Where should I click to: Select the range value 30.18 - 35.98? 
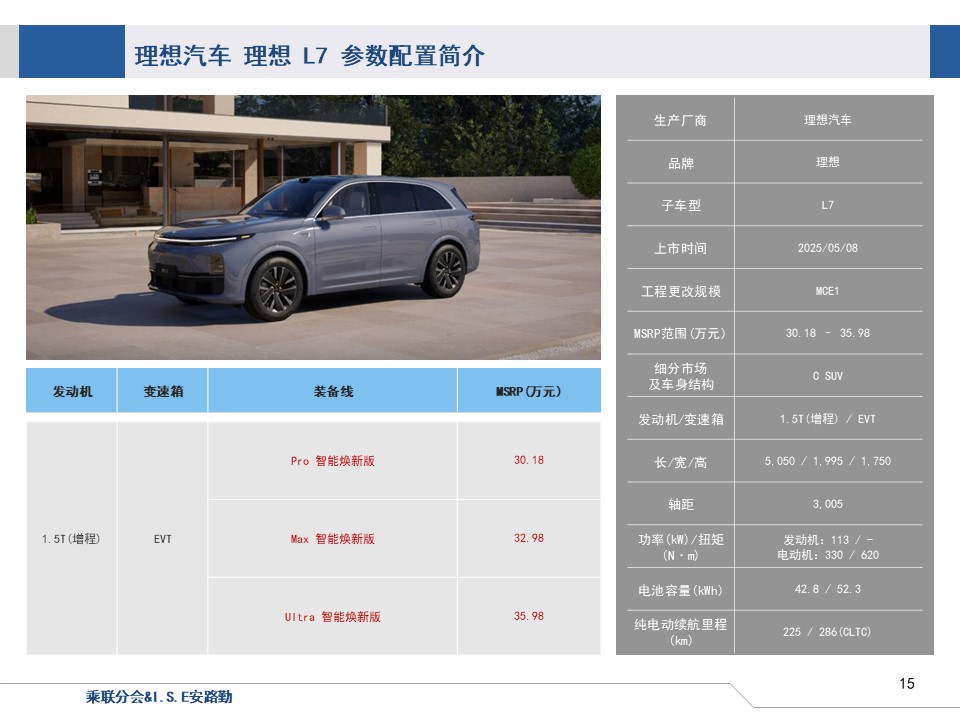click(x=828, y=333)
